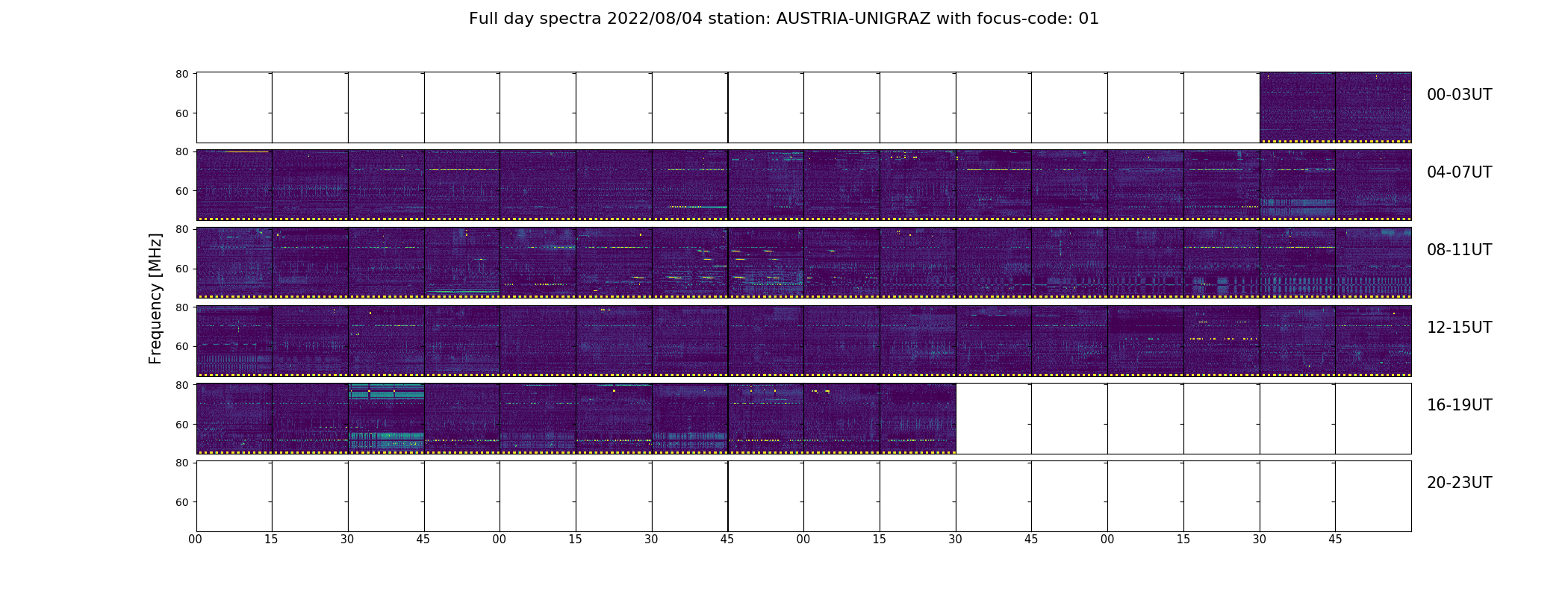1568x597 pixels.
Task: Open the 12:00 spectrogram panel in the 12-15UT row
Action: 234,340
